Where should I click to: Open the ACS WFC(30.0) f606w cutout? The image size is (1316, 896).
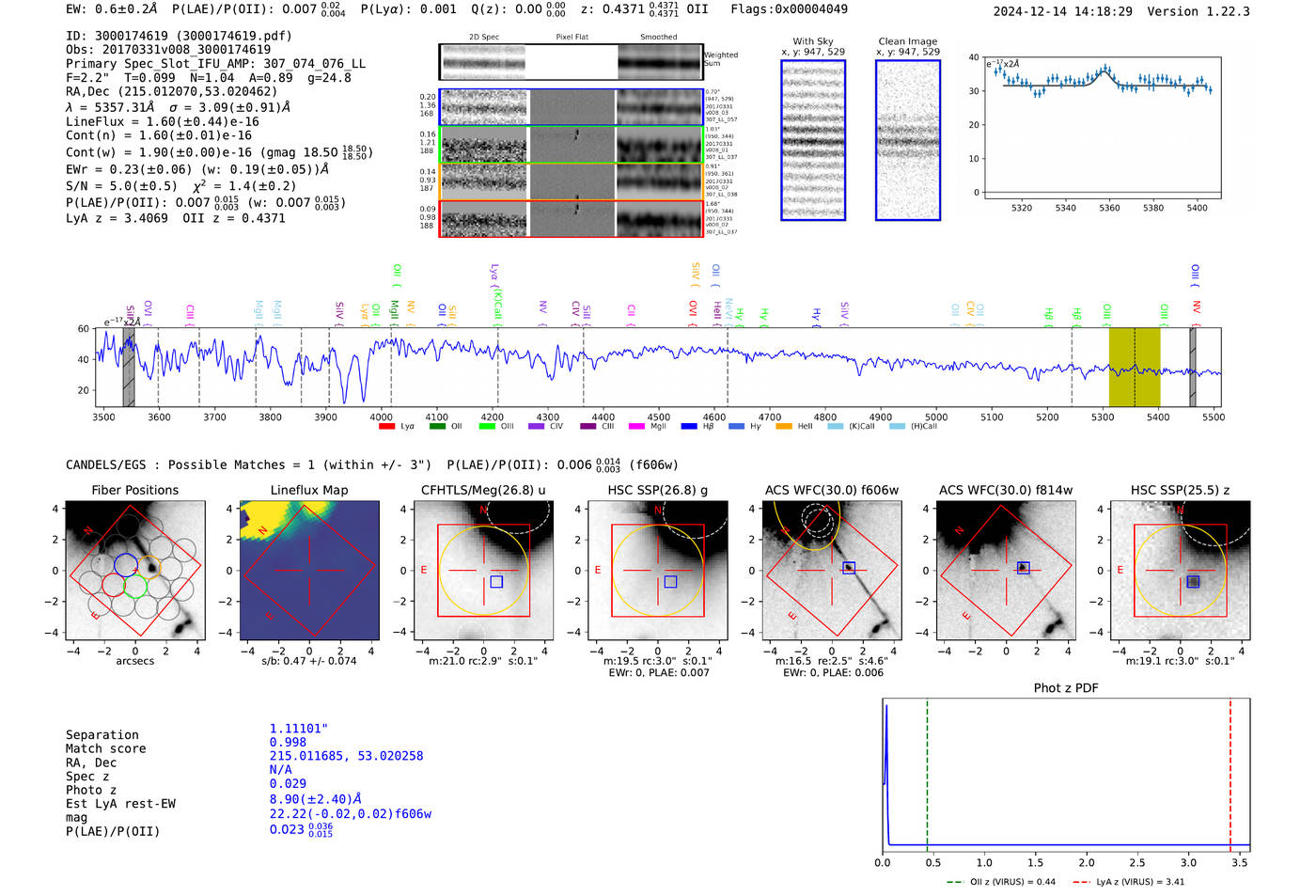pos(832,570)
